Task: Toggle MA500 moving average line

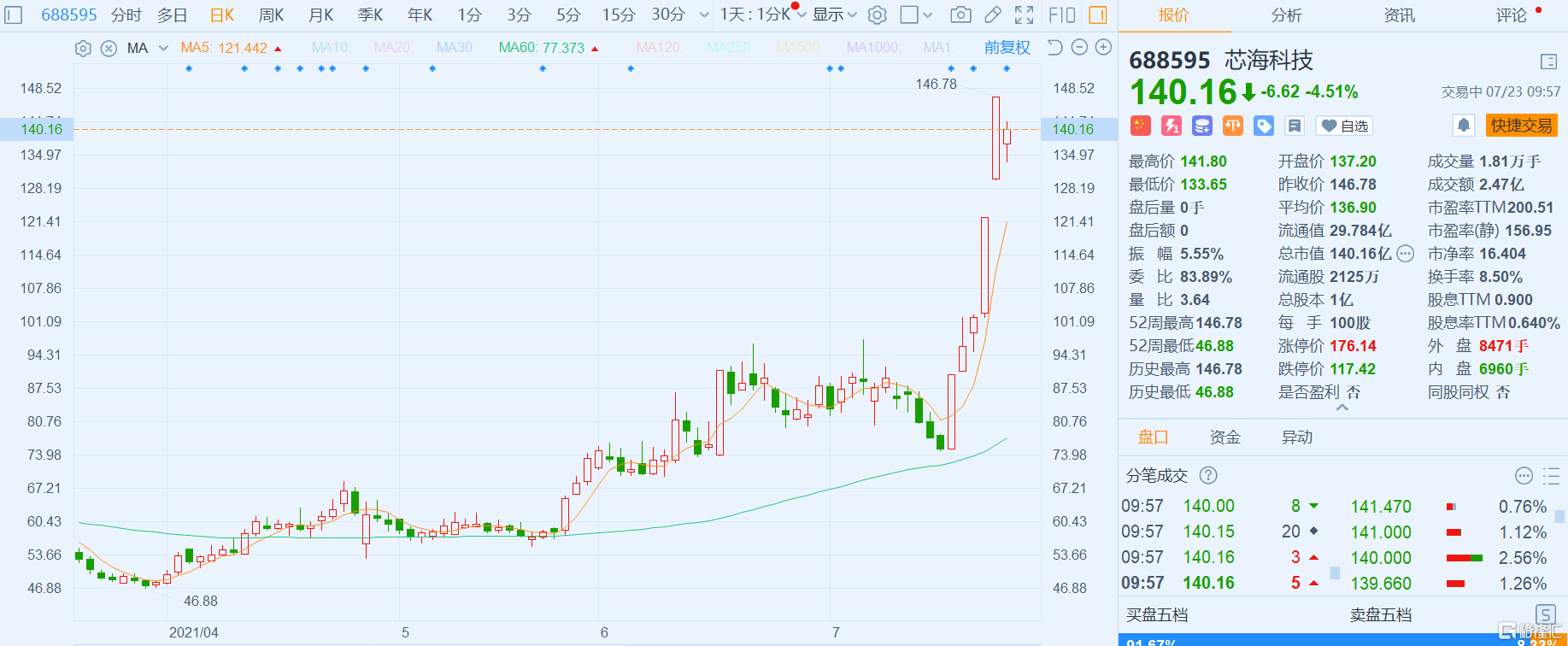Action: (x=798, y=48)
